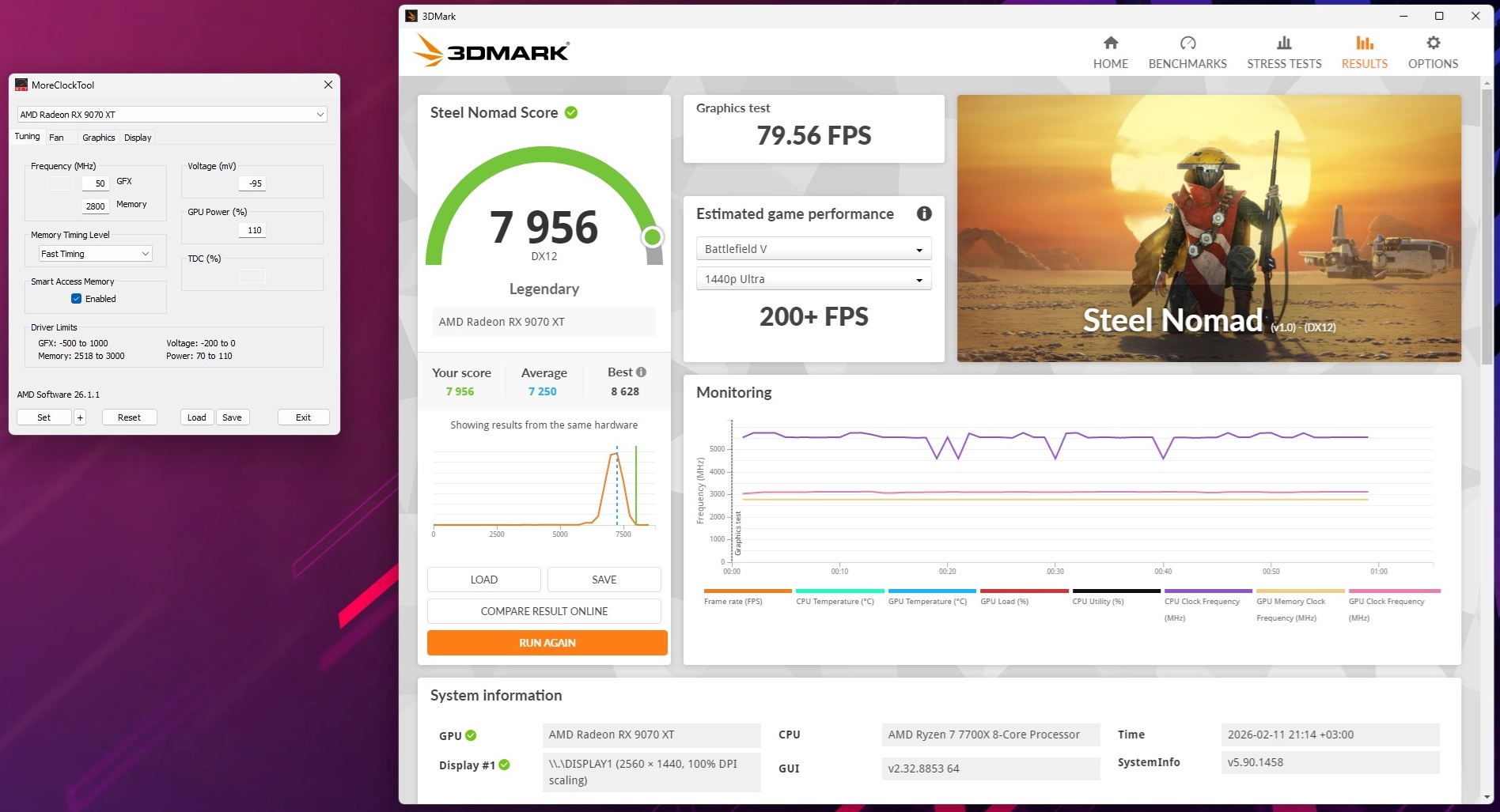Toggle CPU Temperature legend series
The width and height of the screenshot is (1500, 812).
coord(839,598)
